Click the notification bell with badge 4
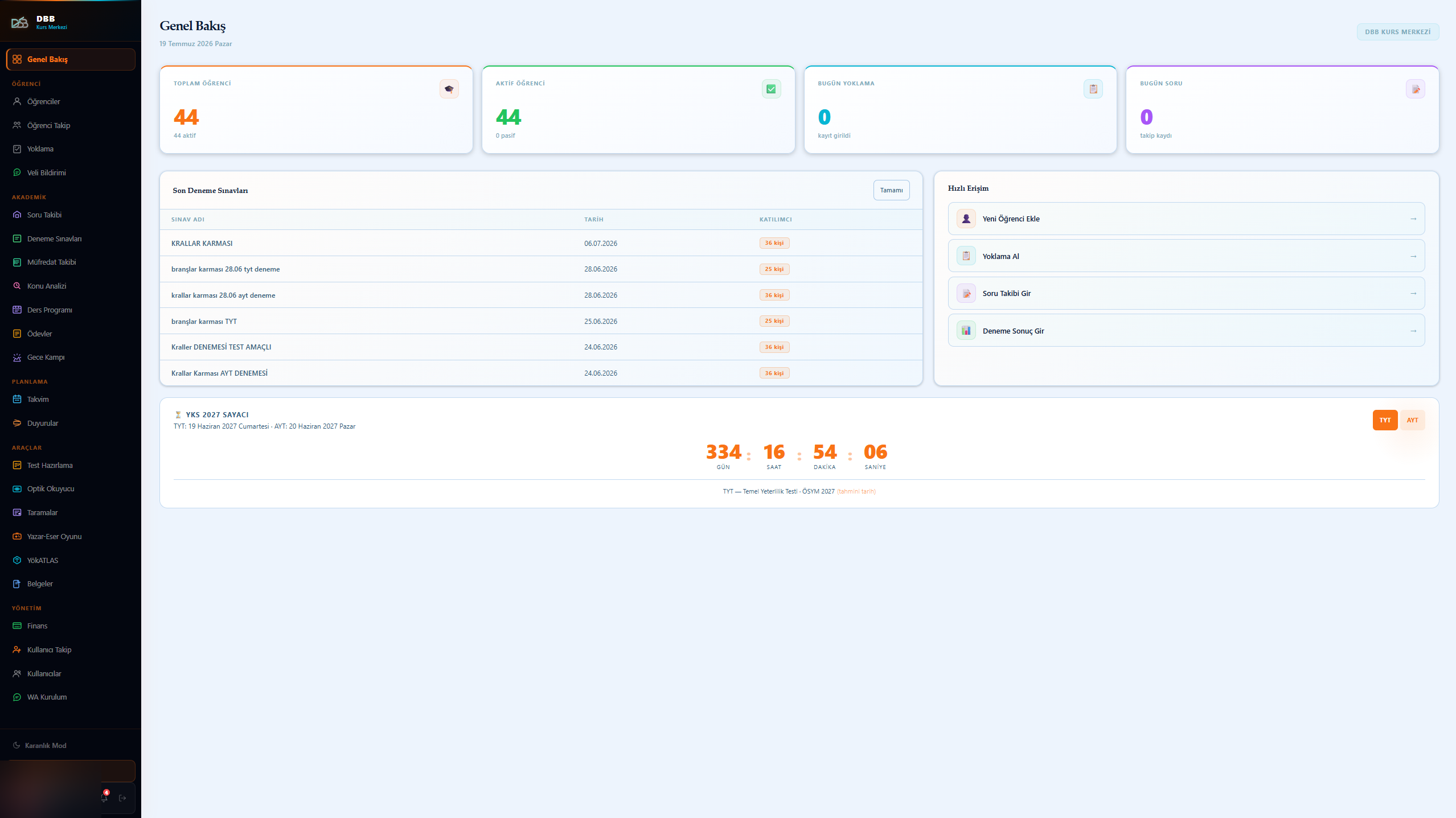 point(104,797)
